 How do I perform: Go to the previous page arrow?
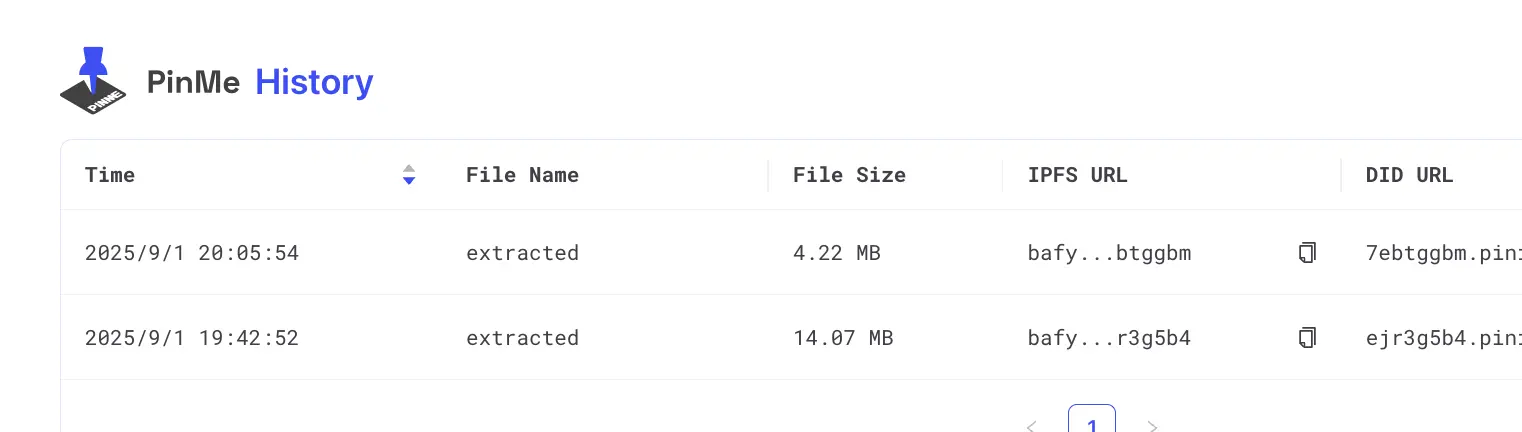coord(1031,426)
